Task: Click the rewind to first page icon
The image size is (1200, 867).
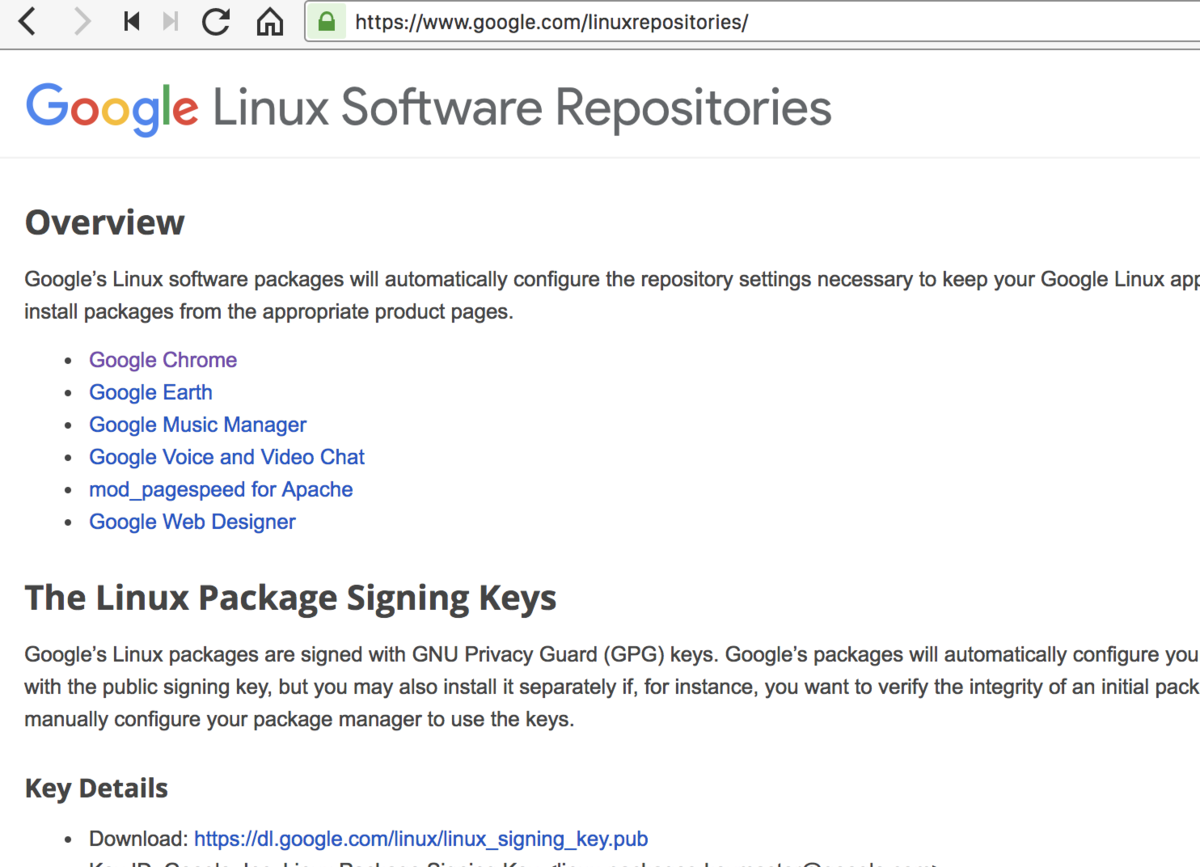Action: [131, 21]
